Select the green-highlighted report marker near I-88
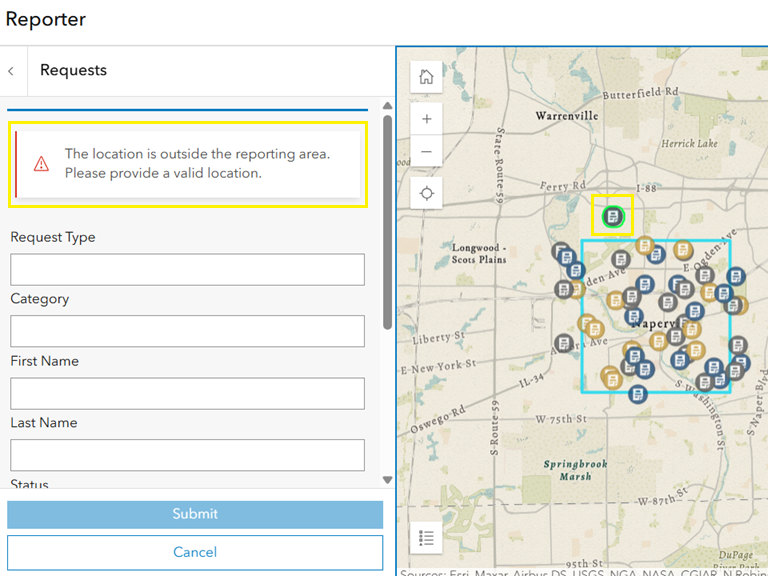This screenshot has width=773, height=581. 613,216
